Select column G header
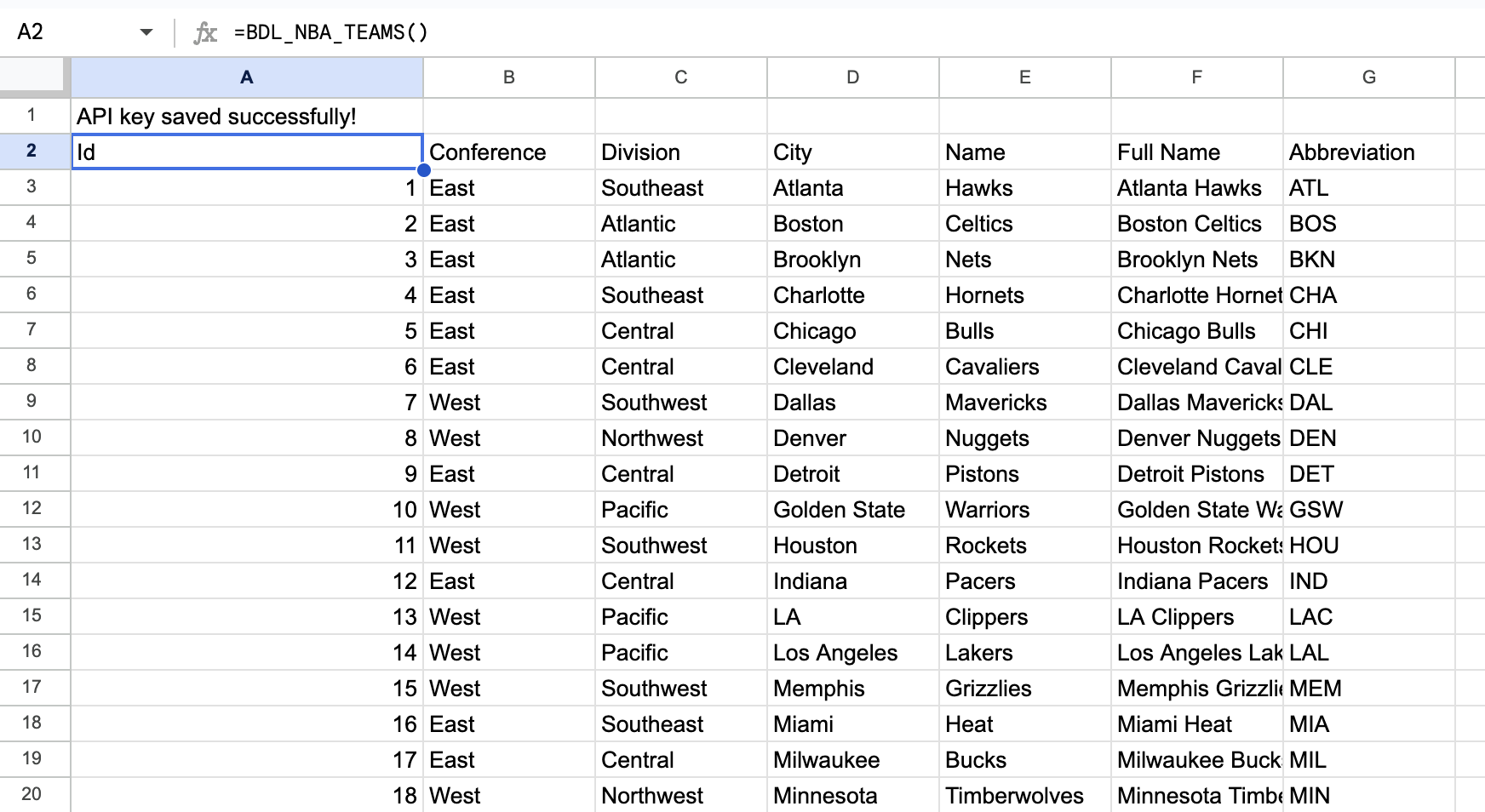 pos(1368,77)
